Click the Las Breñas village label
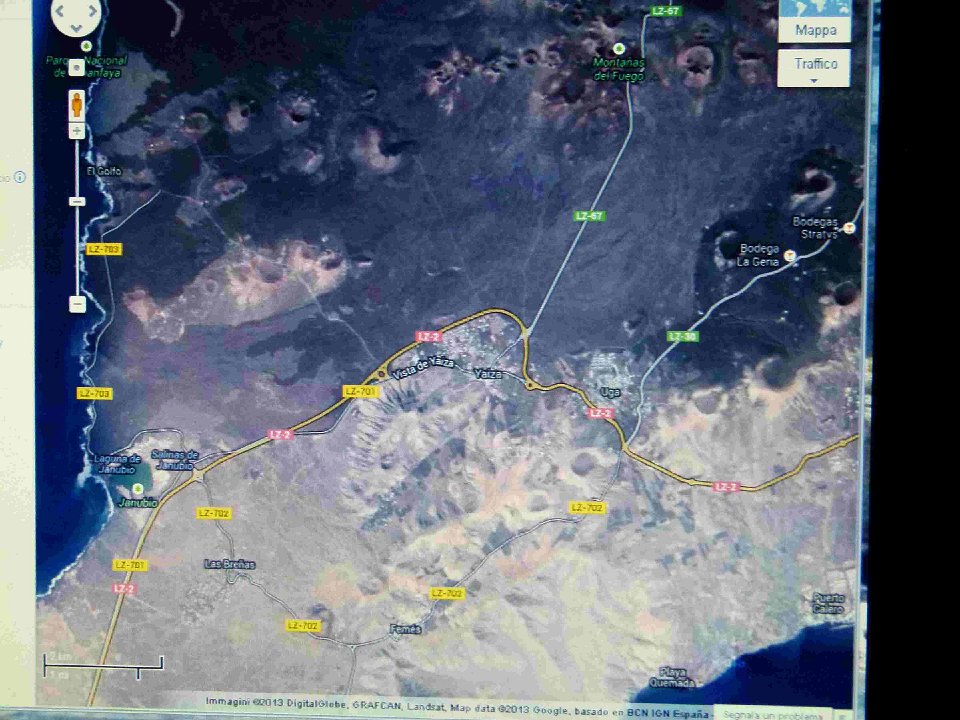 pos(230,564)
